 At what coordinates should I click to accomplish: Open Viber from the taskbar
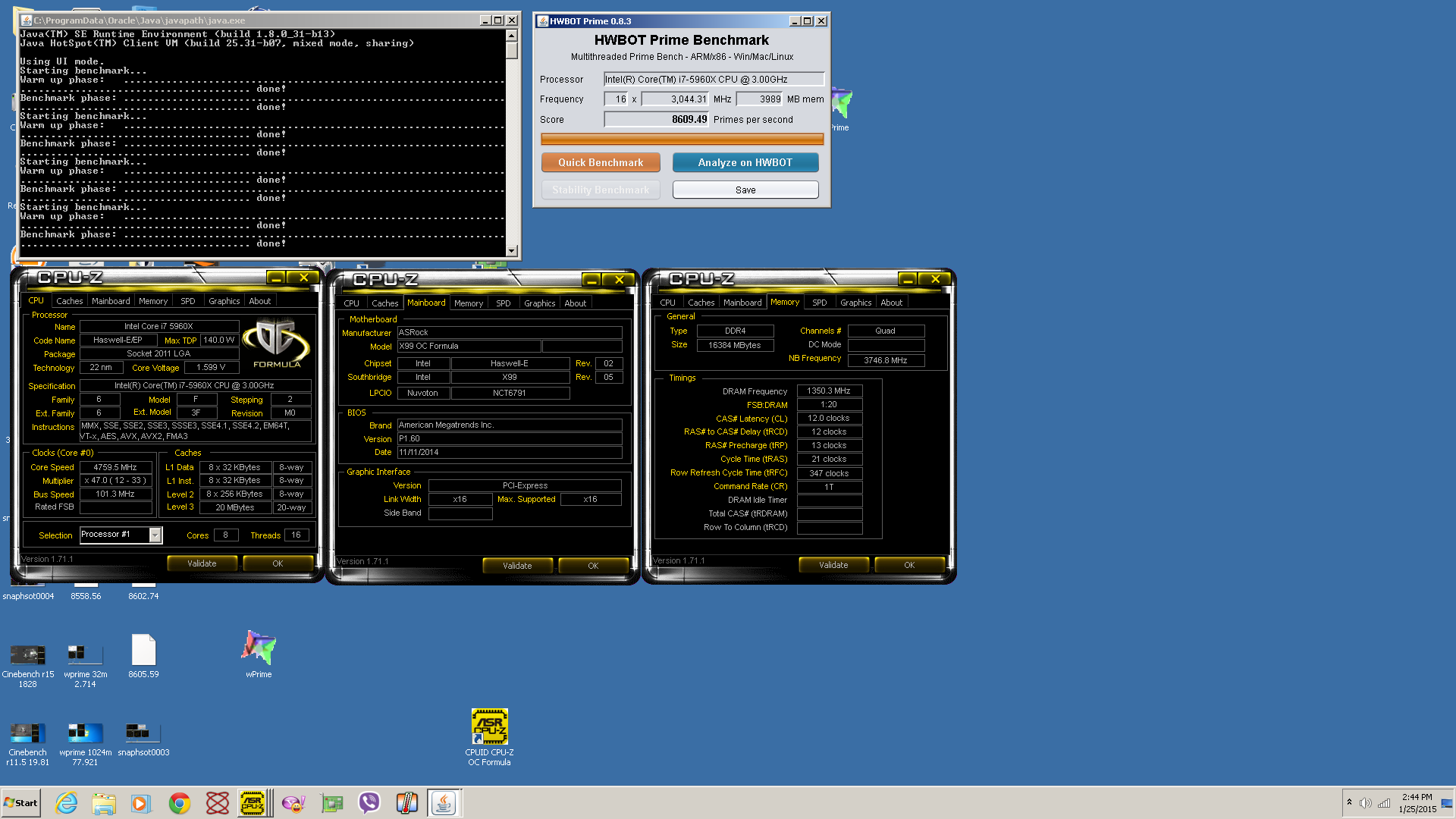point(369,803)
